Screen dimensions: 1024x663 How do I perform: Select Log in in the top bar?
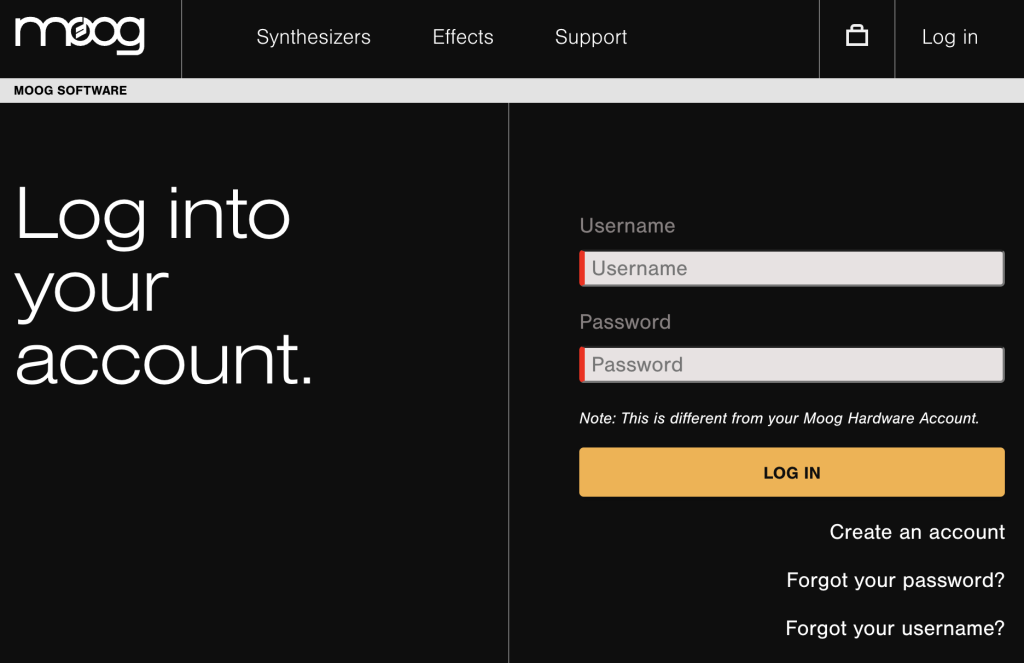(x=948, y=37)
